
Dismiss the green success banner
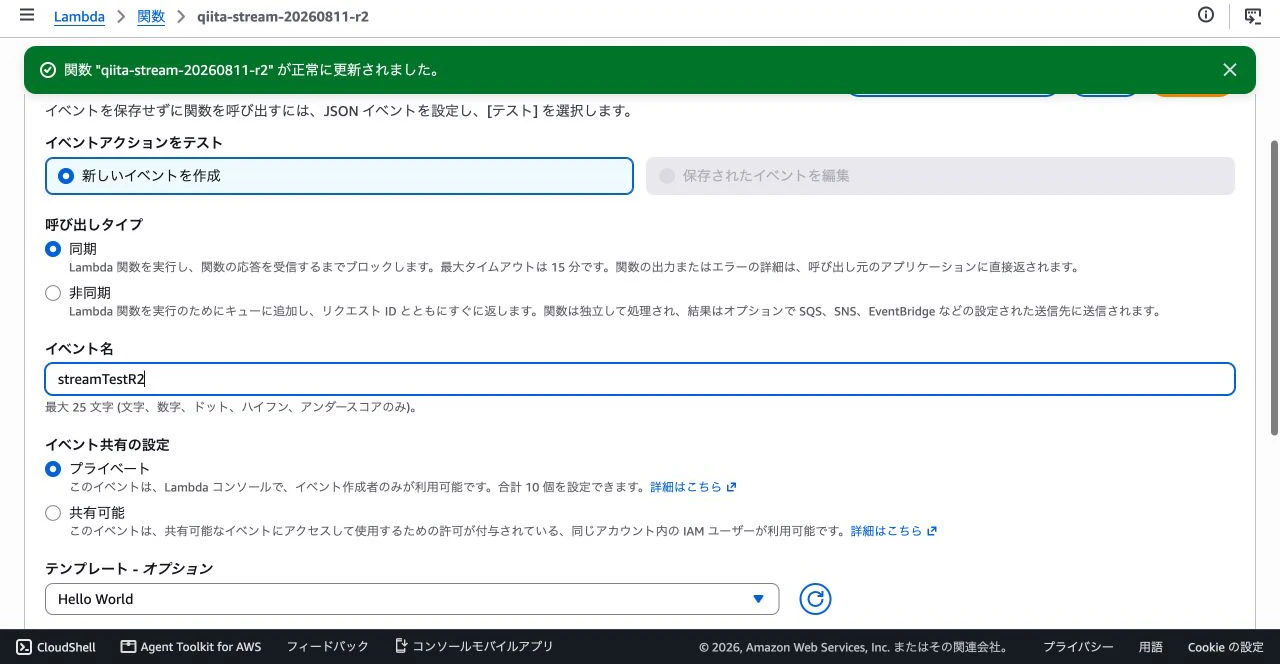click(1230, 70)
